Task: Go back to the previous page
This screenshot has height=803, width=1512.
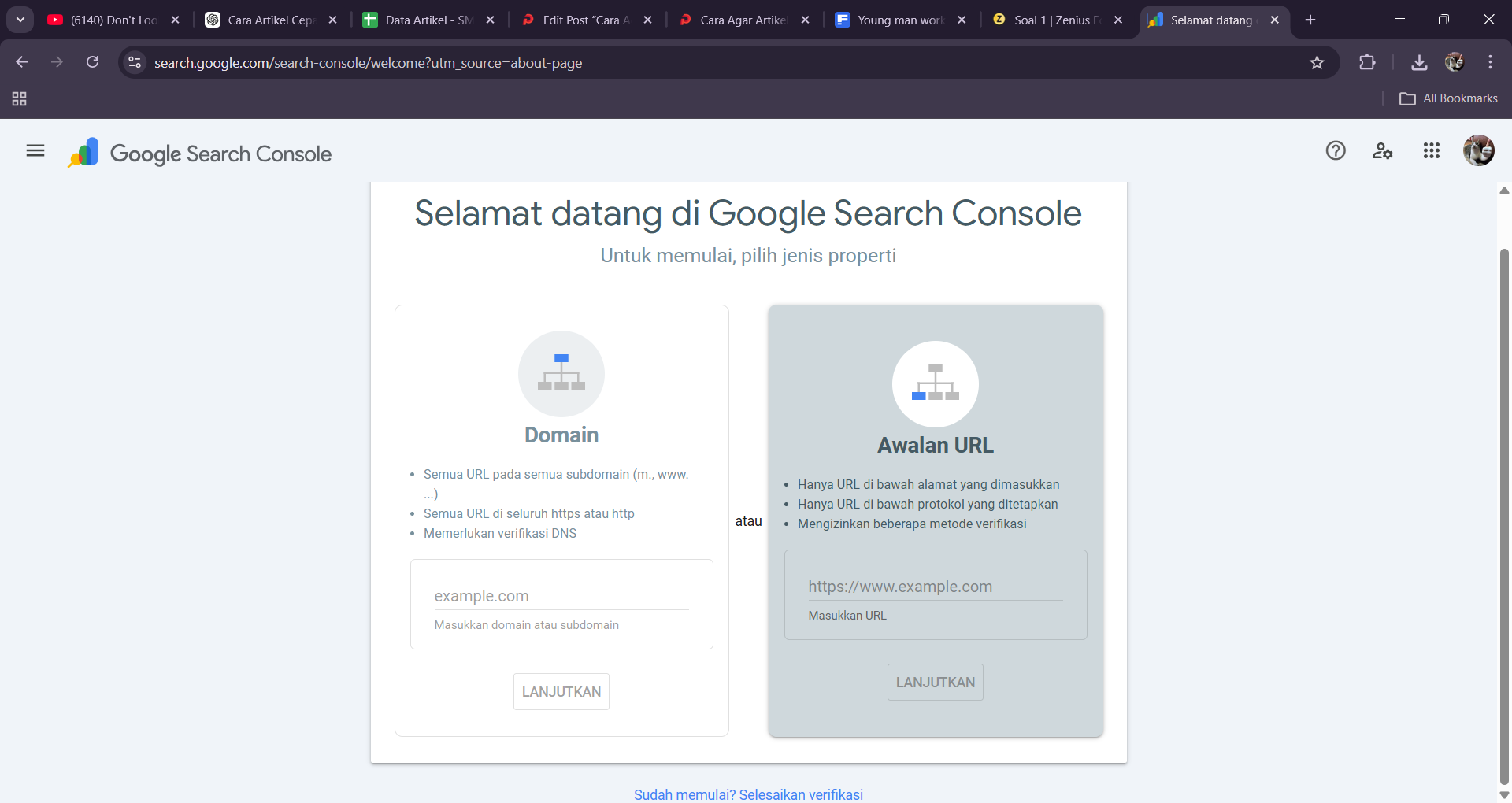Action: coord(22,62)
